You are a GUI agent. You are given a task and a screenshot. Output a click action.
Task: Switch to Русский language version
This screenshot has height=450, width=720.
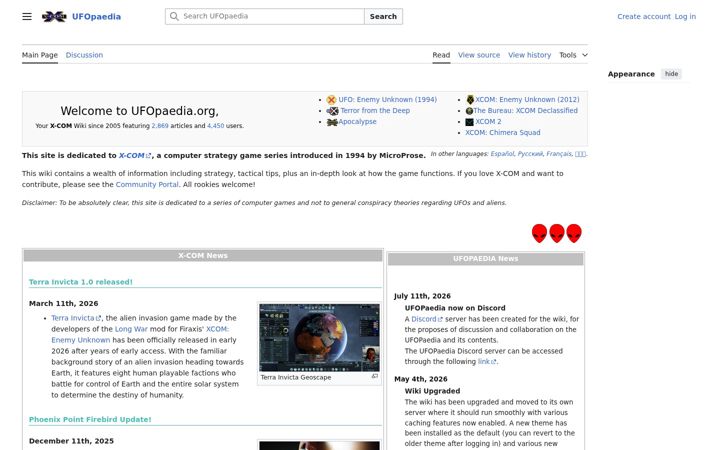click(x=530, y=154)
